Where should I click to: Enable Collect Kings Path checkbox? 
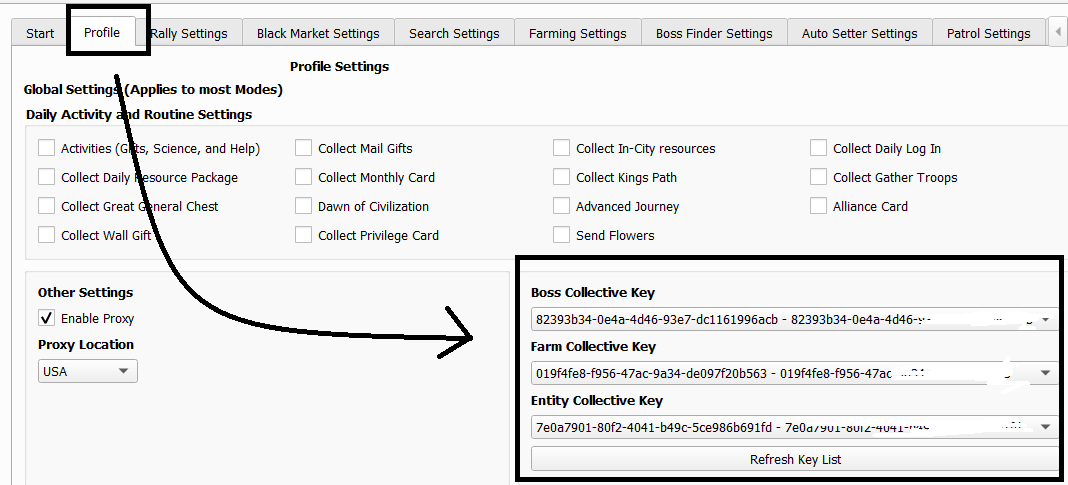[x=561, y=177]
